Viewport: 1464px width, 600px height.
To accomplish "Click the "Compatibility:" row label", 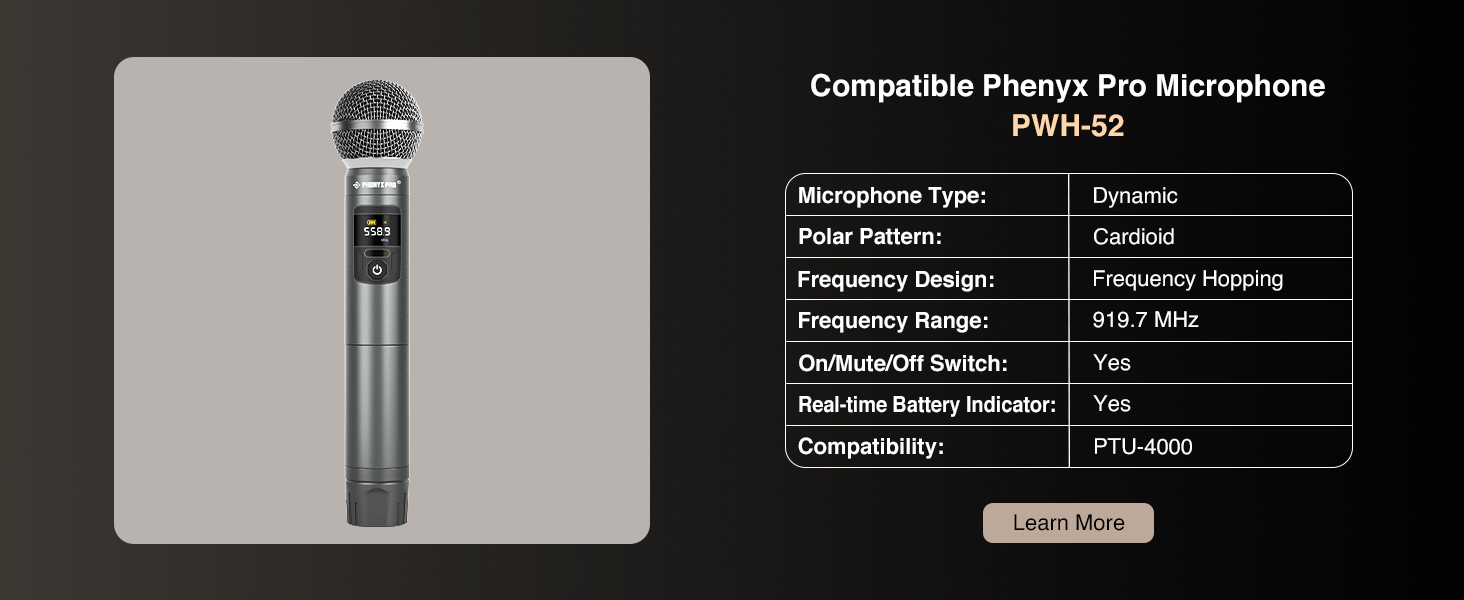I will [x=871, y=447].
